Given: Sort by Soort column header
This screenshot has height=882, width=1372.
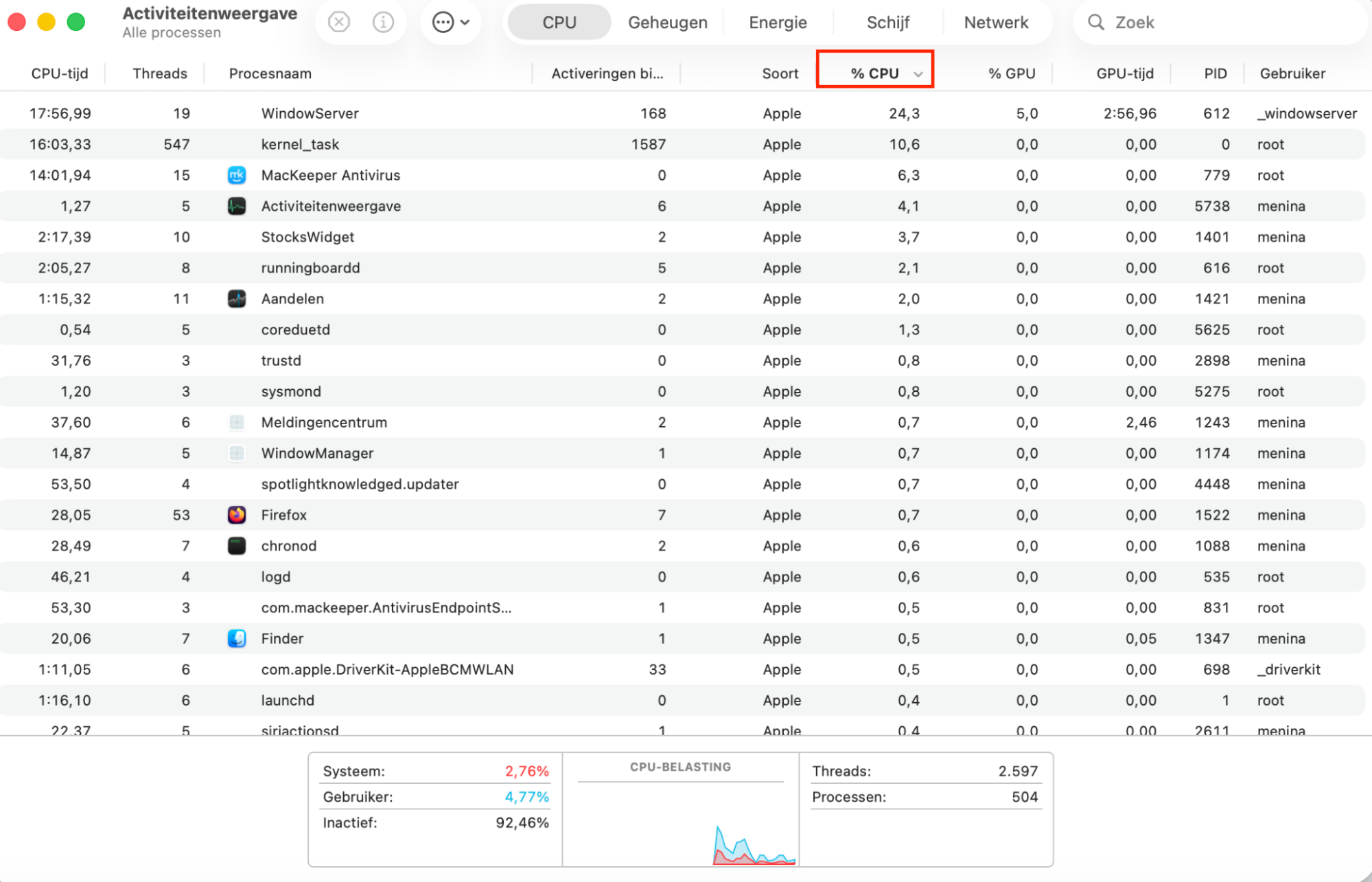Looking at the screenshot, I should tap(780, 73).
